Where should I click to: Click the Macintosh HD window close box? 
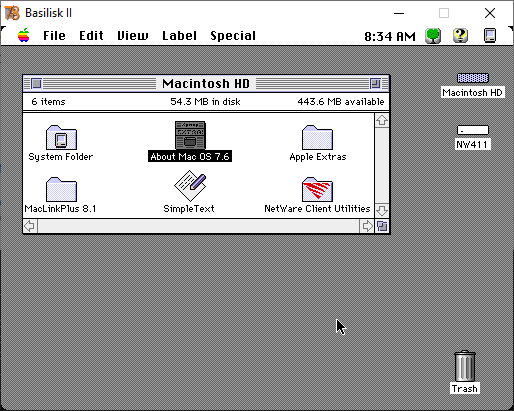37,83
